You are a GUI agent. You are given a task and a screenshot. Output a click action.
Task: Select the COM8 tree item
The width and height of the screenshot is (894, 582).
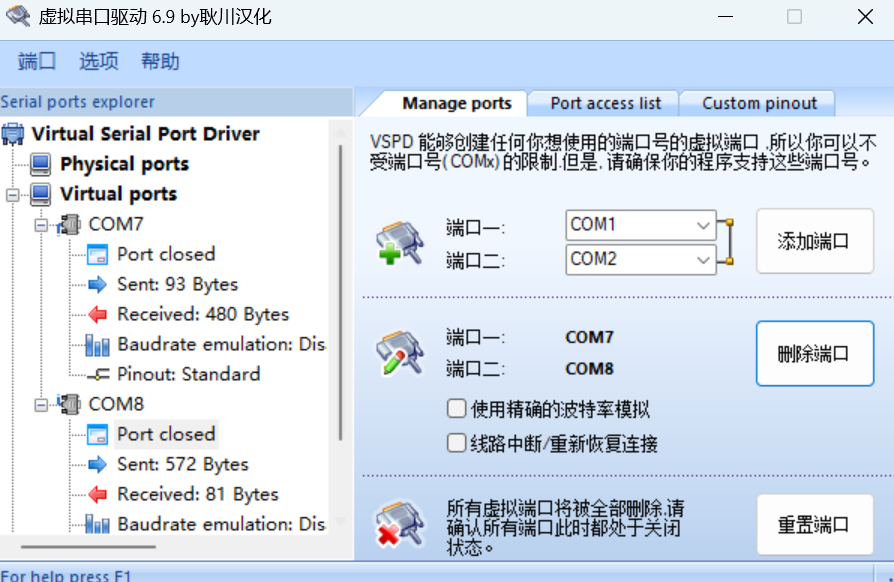(x=116, y=404)
